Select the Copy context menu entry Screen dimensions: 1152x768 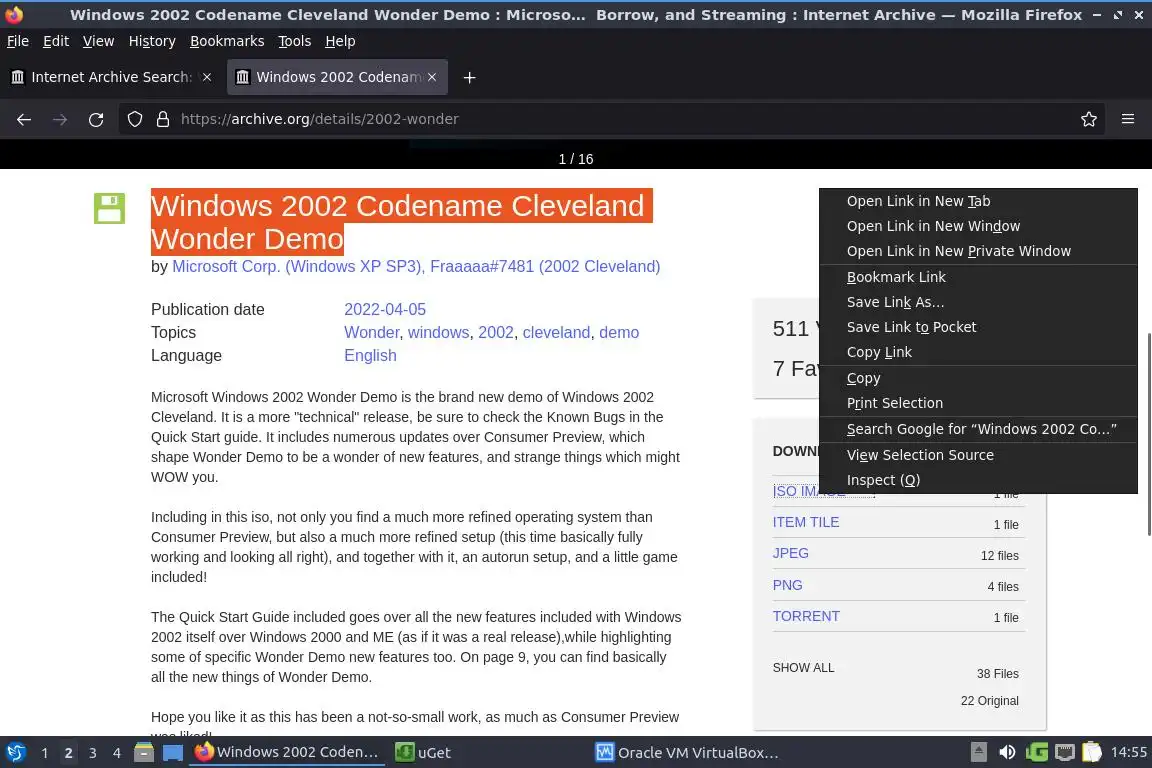[x=978, y=378]
